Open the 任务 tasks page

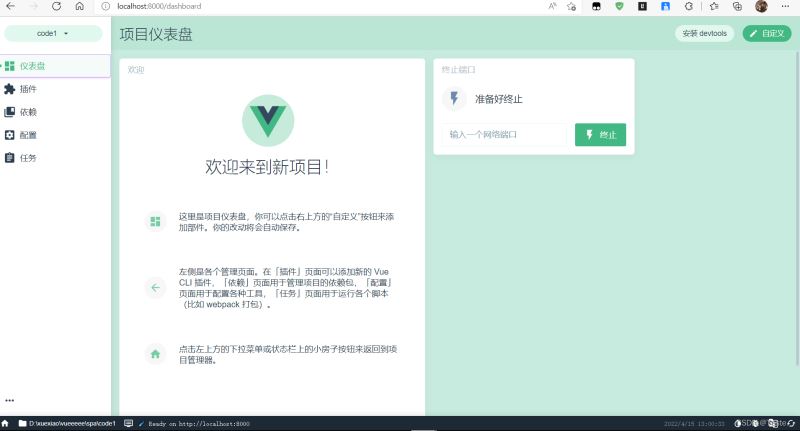(x=55, y=158)
